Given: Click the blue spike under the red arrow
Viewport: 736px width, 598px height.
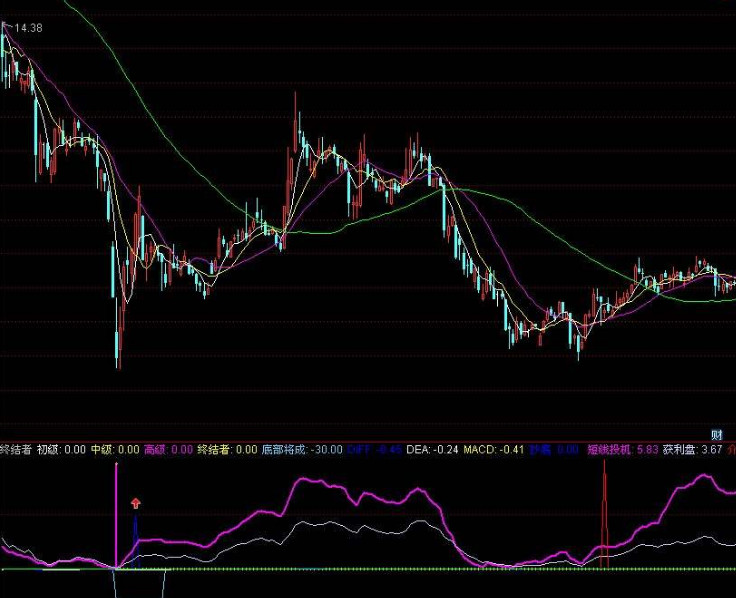Looking at the screenshot, I should click(x=136, y=542).
